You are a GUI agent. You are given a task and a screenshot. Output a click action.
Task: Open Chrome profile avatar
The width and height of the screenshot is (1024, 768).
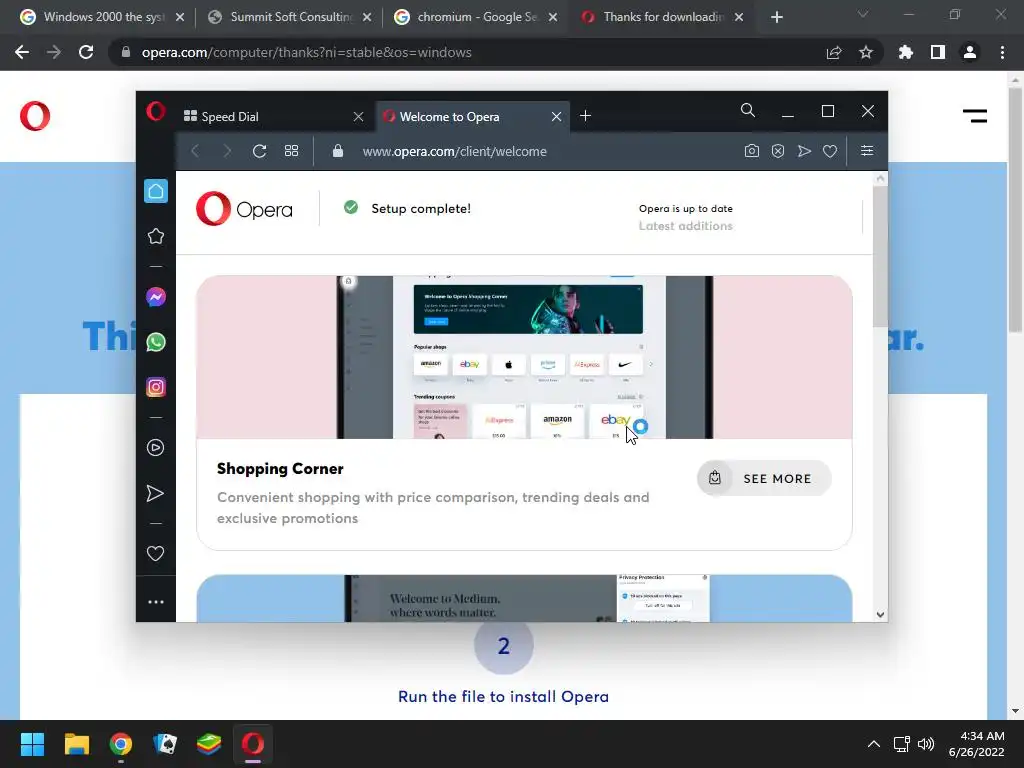click(x=970, y=52)
